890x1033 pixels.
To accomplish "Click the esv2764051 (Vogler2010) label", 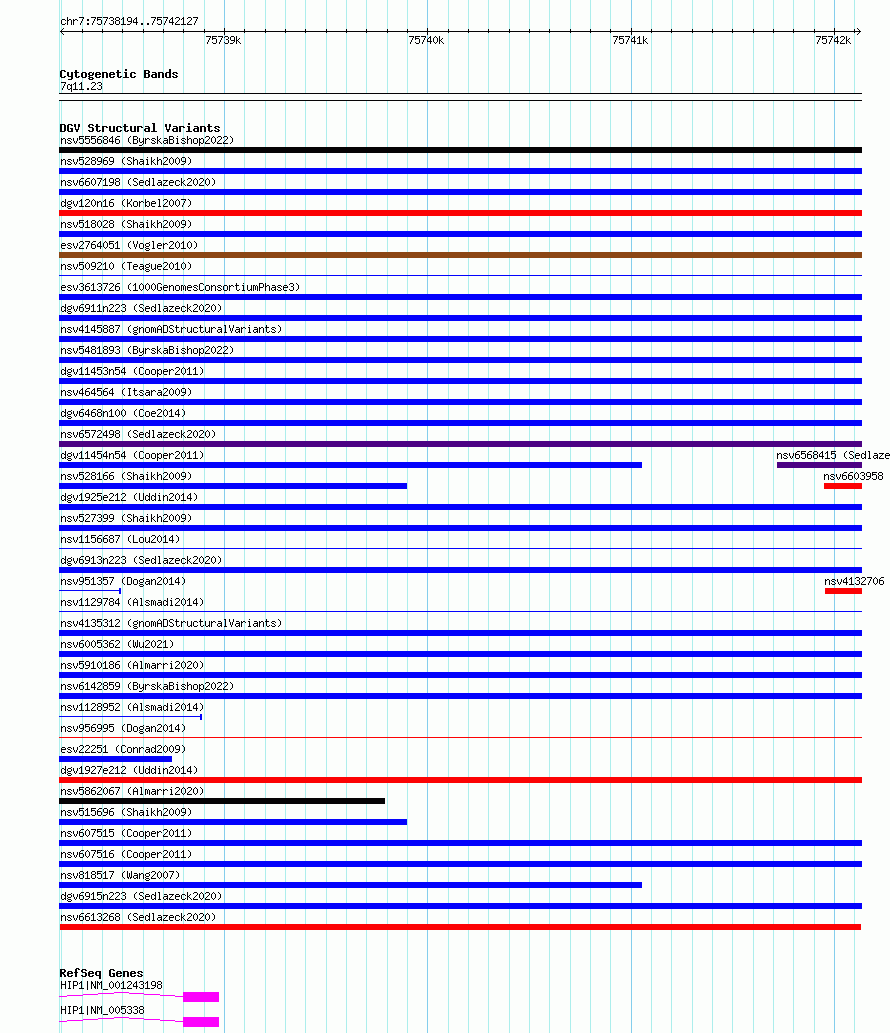I will (x=129, y=246).
